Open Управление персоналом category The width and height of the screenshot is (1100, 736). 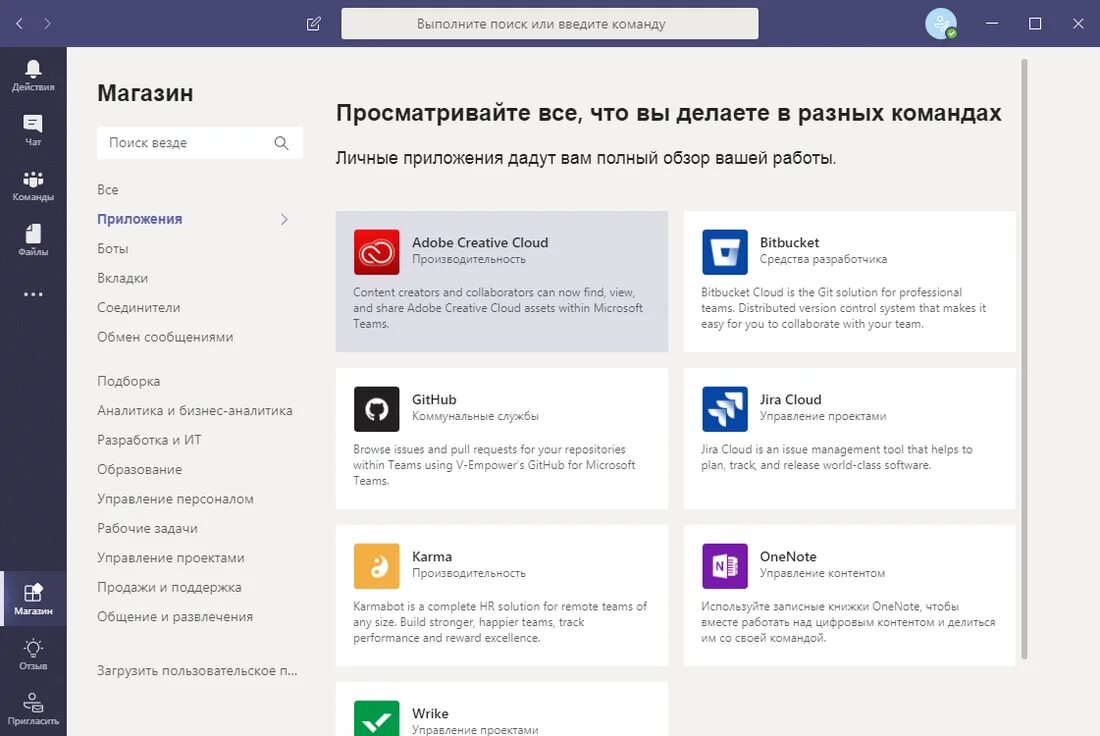point(175,499)
